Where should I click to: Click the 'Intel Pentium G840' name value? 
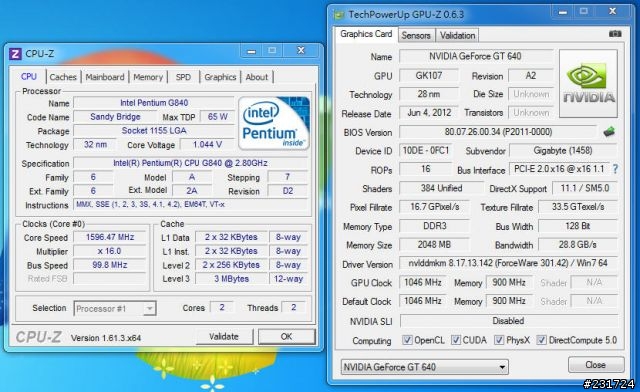tap(154, 103)
